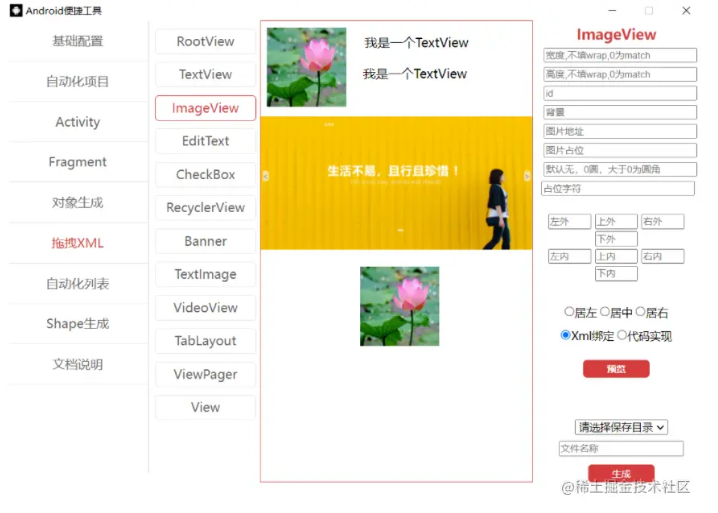Click the VideoView component button
Viewport: 718px width, 513px height.
pyautogui.click(x=206, y=308)
